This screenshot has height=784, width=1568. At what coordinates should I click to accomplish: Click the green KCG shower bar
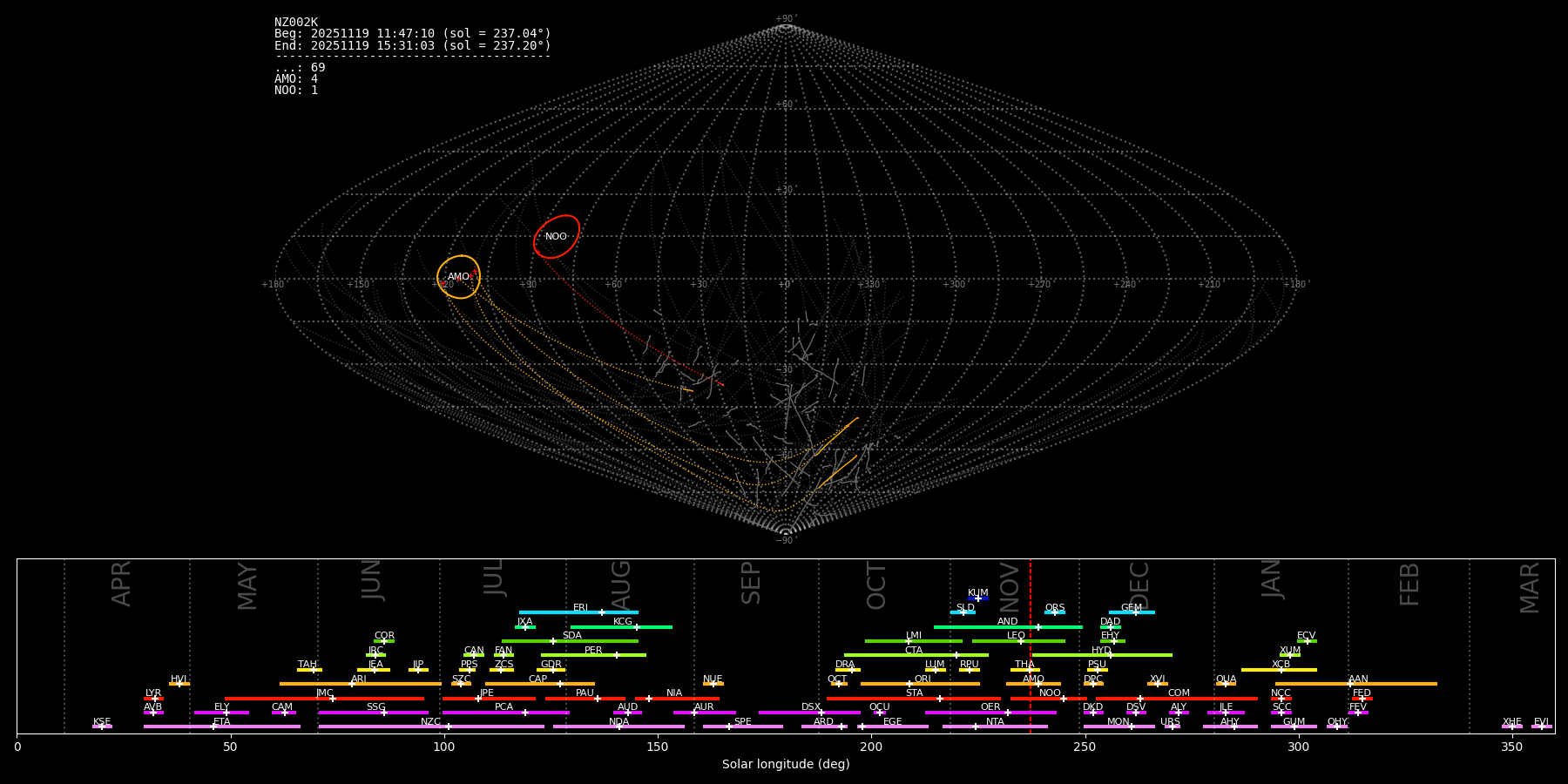(x=621, y=626)
